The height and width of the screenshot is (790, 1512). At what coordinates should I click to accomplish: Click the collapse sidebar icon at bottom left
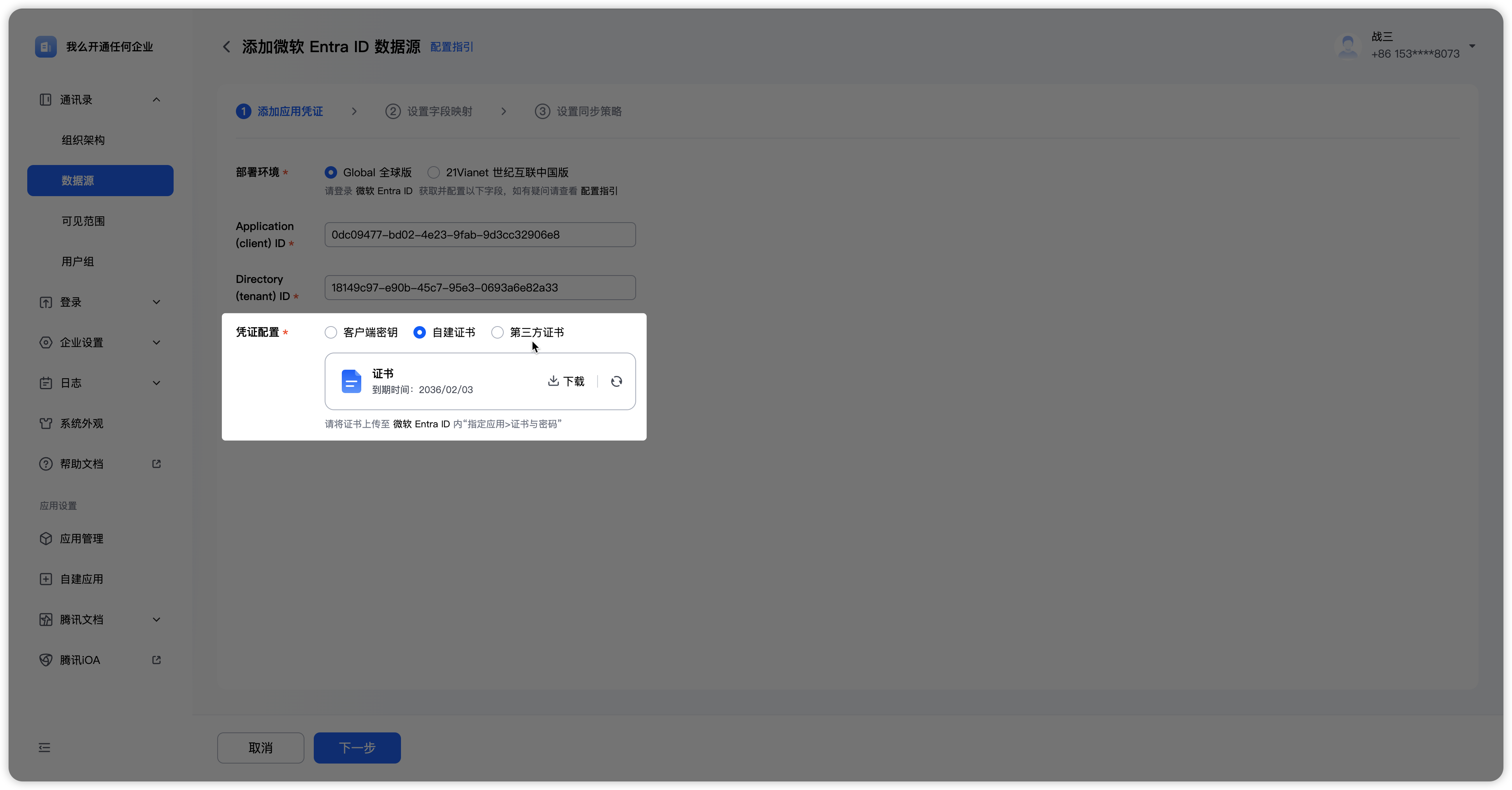point(45,747)
